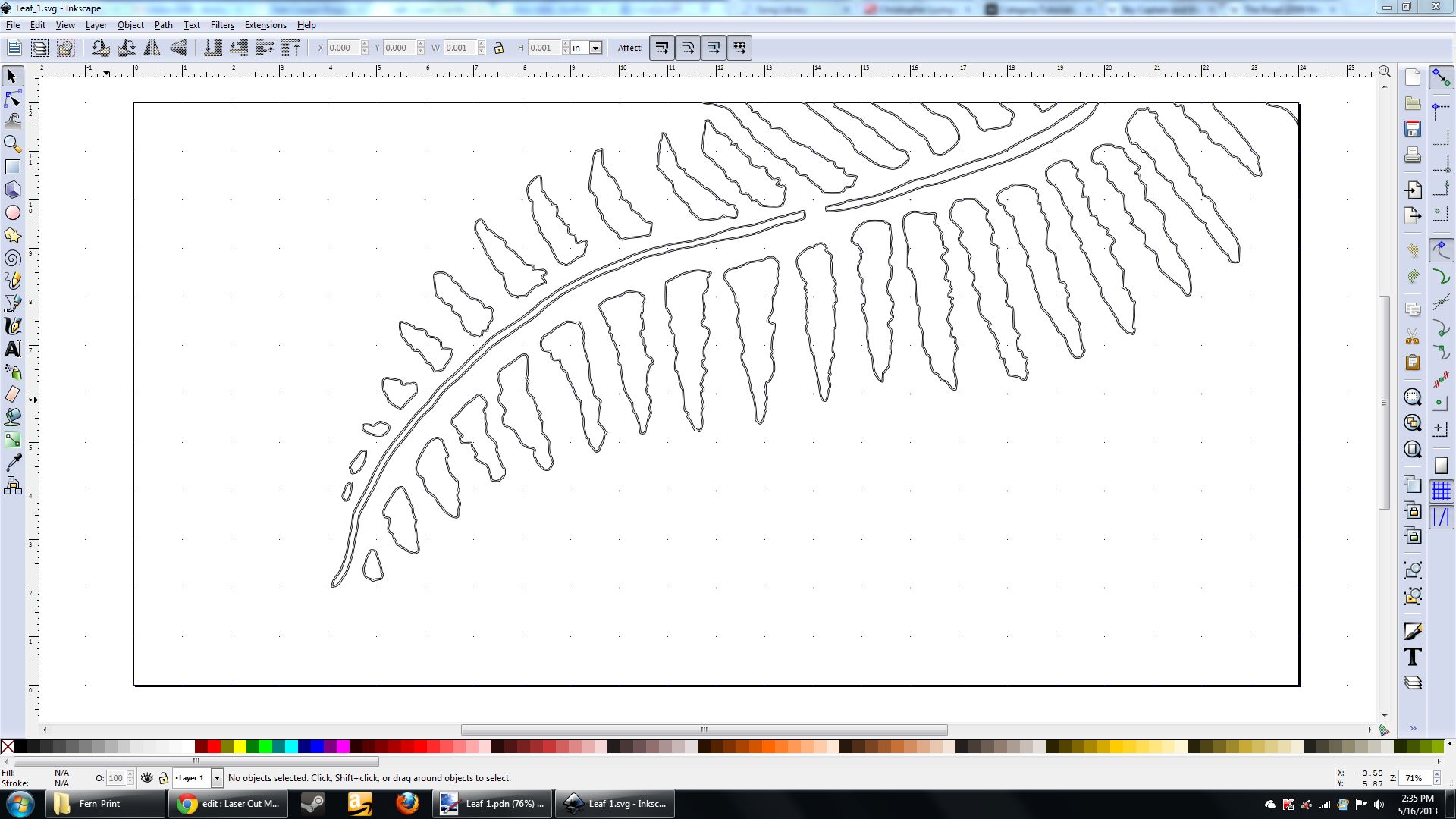Select the Dropper color picker tool
1456x819 pixels.
[x=13, y=463]
